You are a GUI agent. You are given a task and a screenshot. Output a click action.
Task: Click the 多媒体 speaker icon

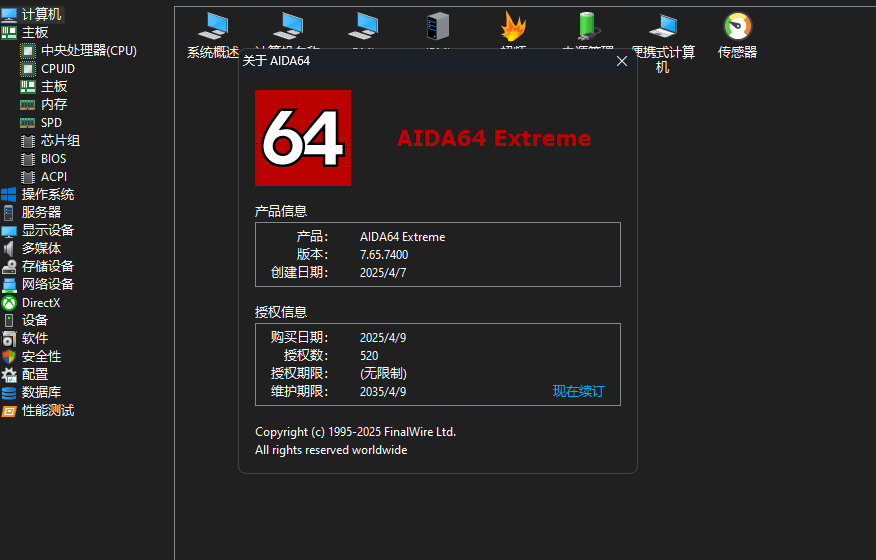click(8, 249)
